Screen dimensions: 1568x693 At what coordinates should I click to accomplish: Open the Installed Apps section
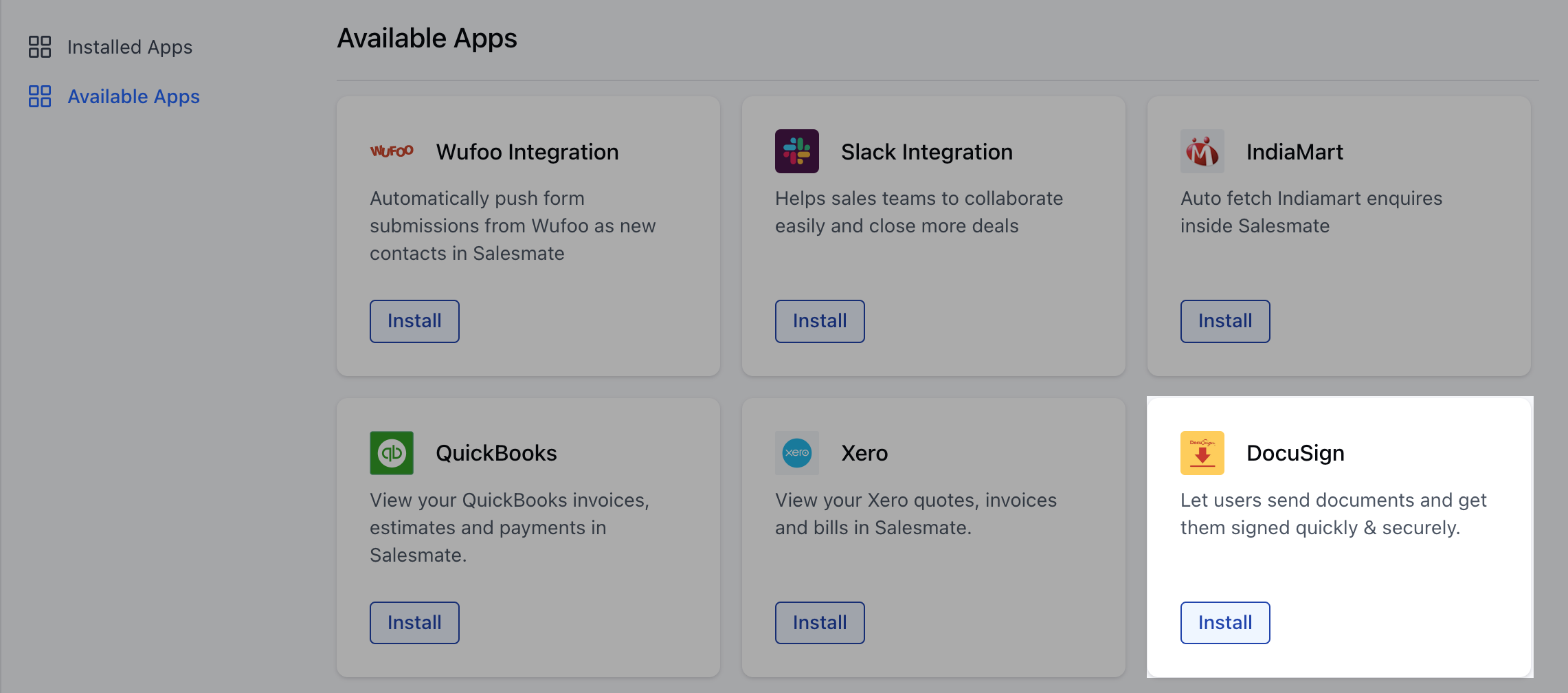click(x=129, y=47)
